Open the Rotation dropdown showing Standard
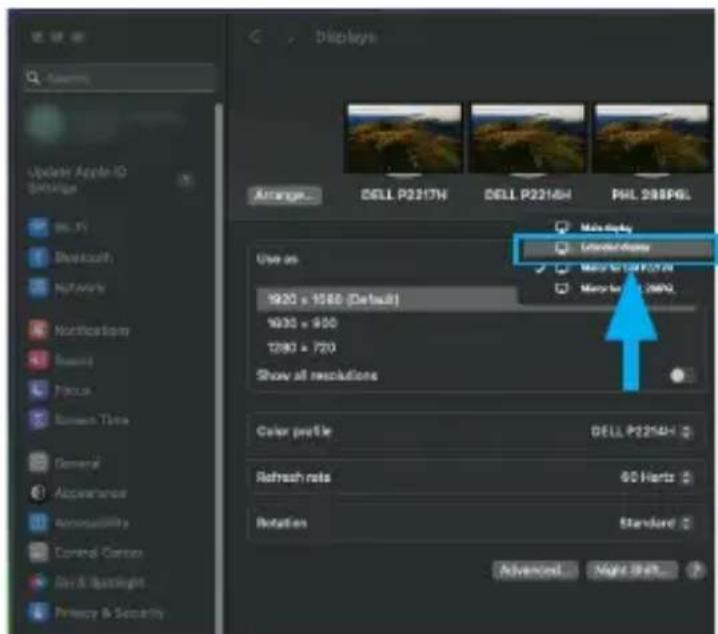Viewport: 718px width, 634px height. pos(656,523)
